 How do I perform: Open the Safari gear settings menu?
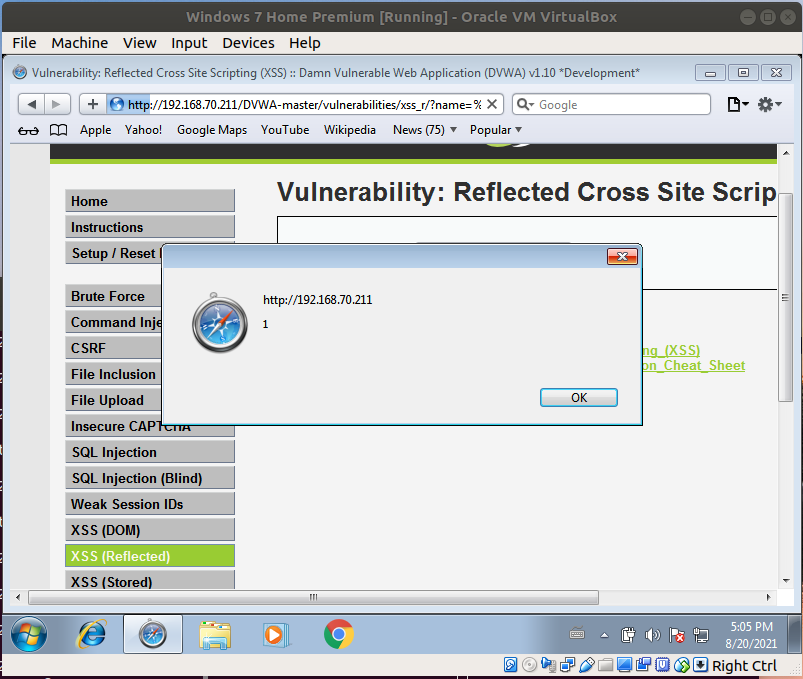pos(769,104)
